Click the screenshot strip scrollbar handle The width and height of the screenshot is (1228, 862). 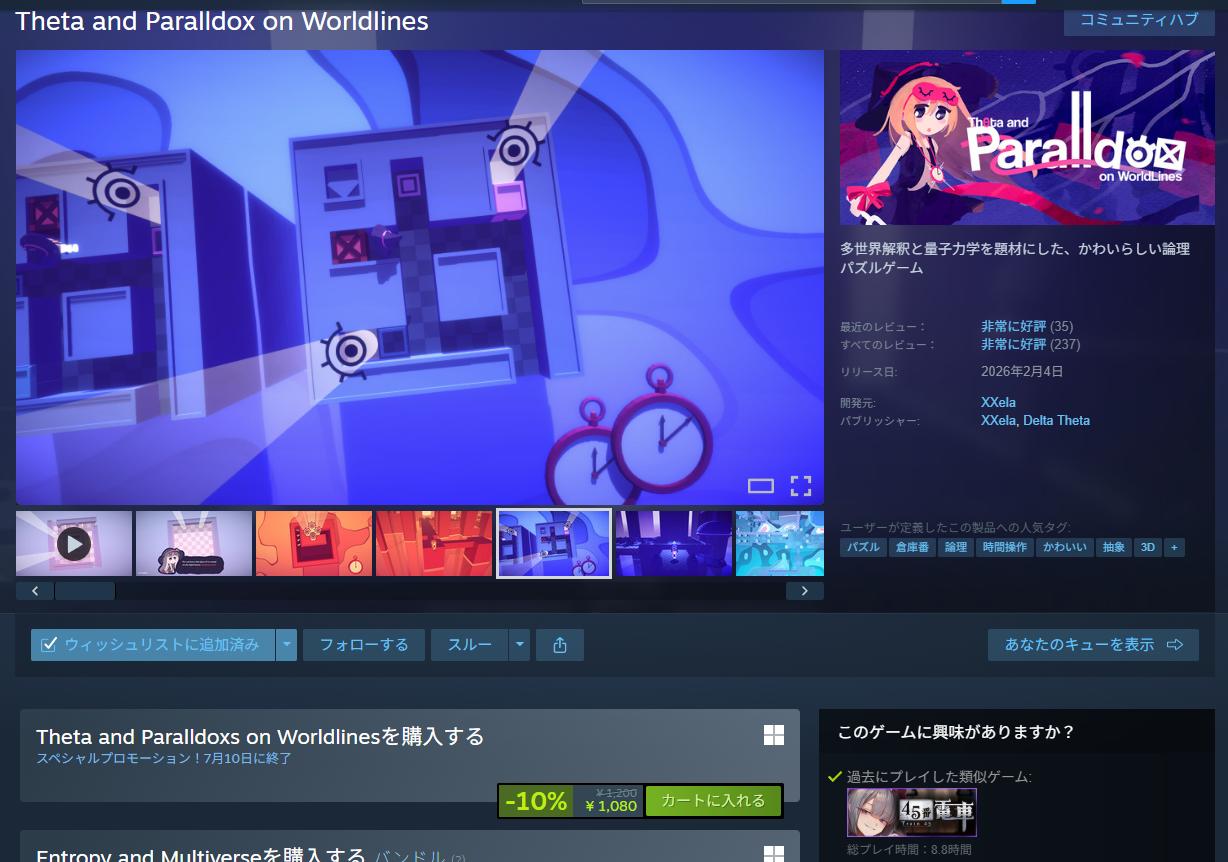(85, 591)
